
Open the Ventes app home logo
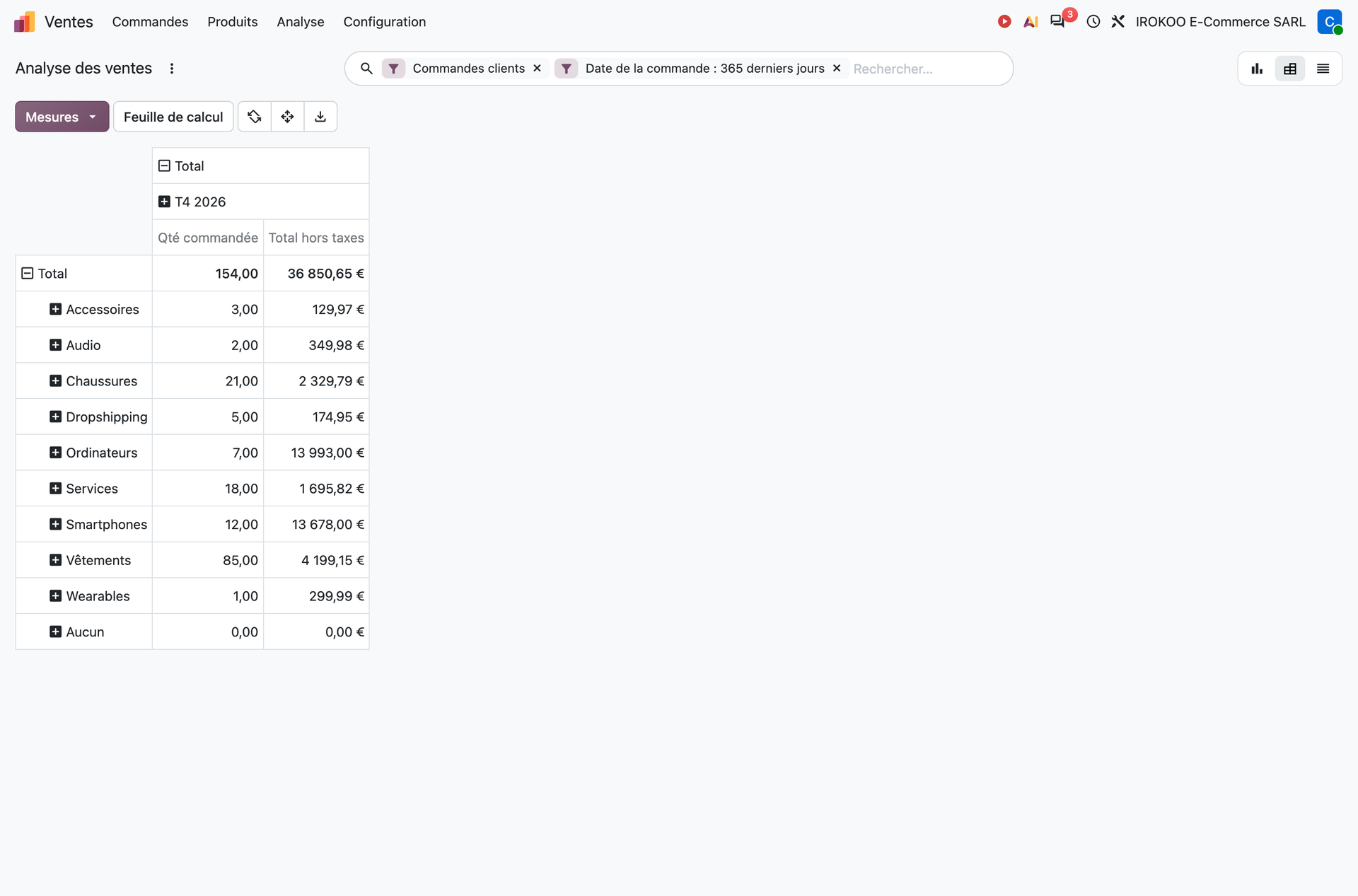pos(25,22)
